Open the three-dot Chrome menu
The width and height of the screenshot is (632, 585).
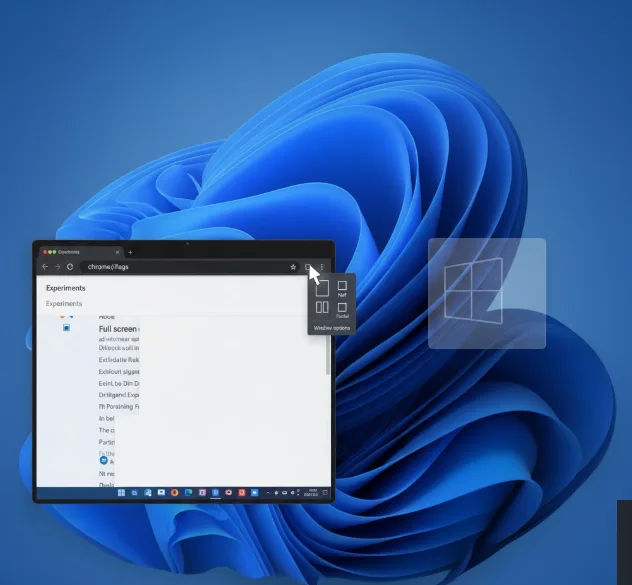click(x=322, y=267)
